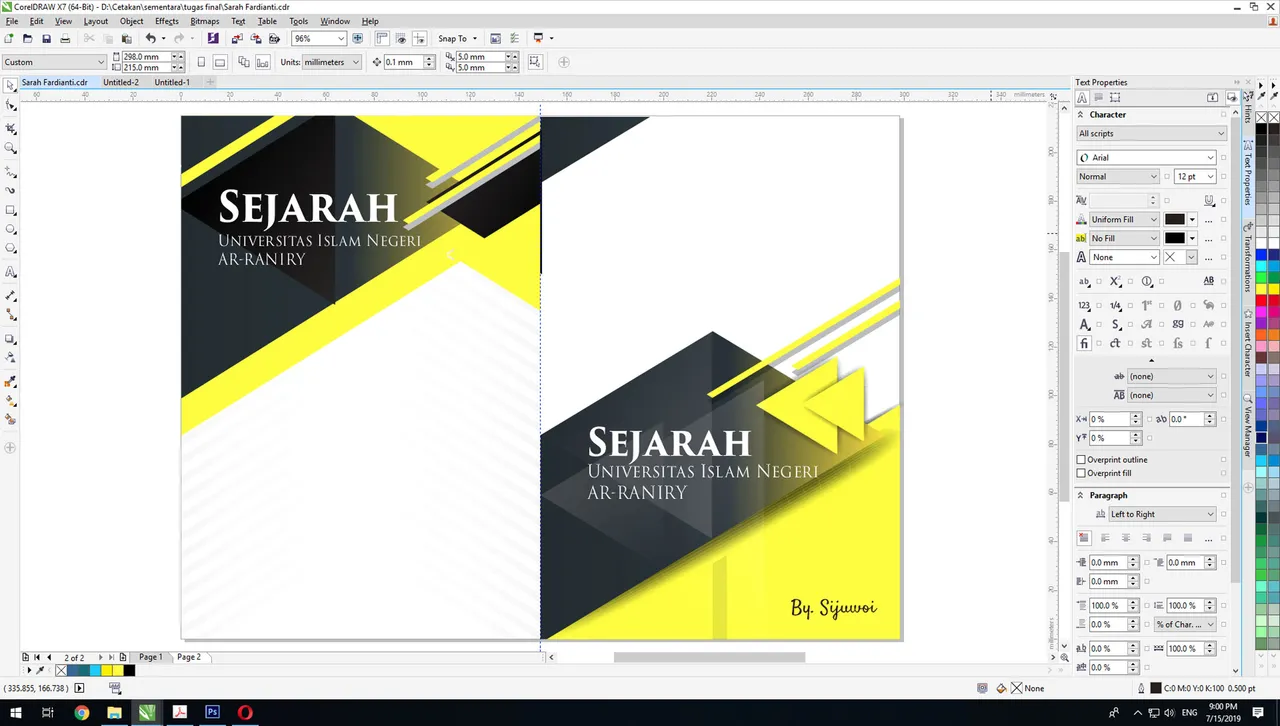The width and height of the screenshot is (1280, 726).
Task: Select the Crop tool in toolbox
Action: pyautogui.click(x=11, y=128)
